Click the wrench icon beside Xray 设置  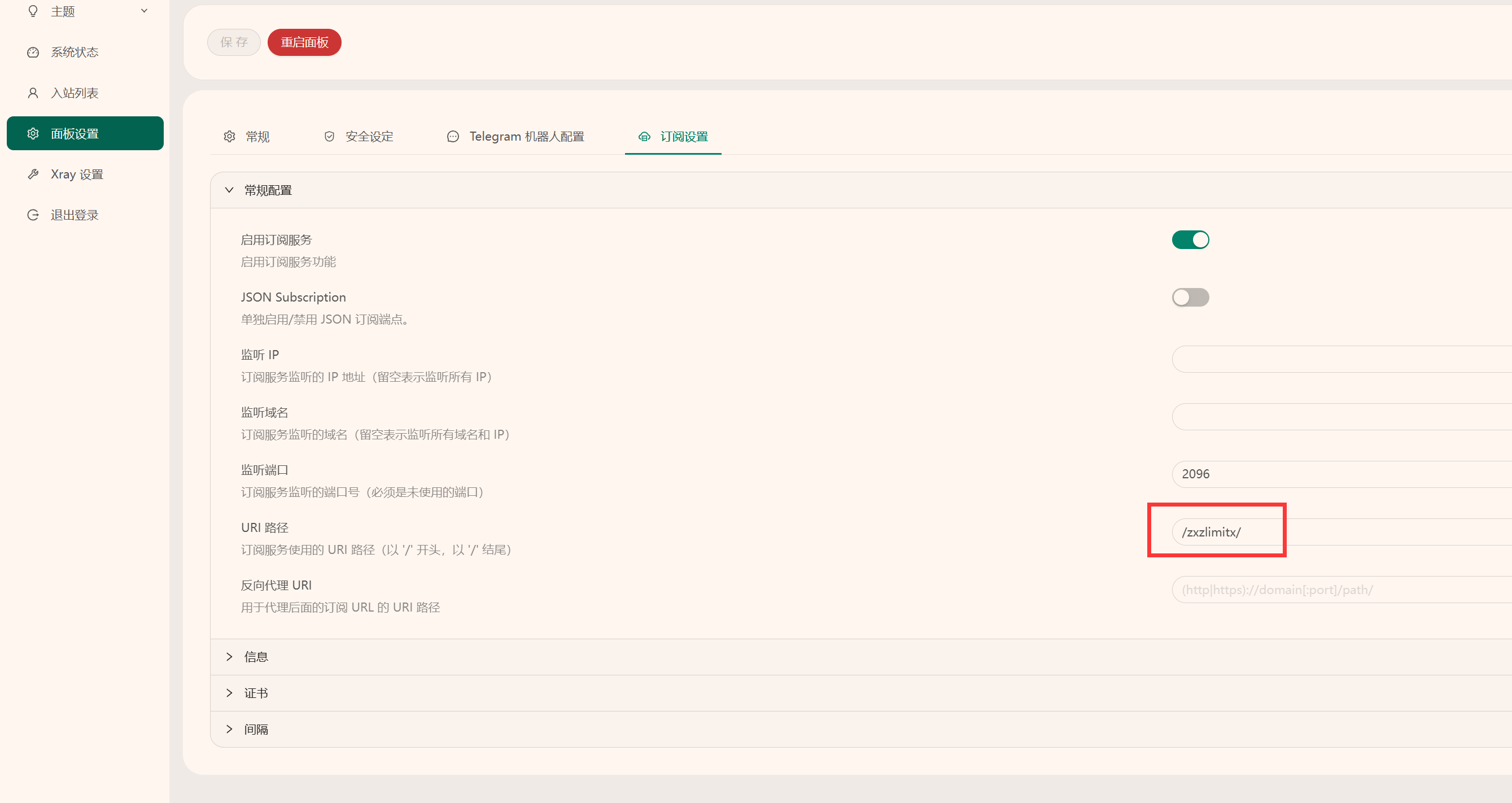point(33,174)
